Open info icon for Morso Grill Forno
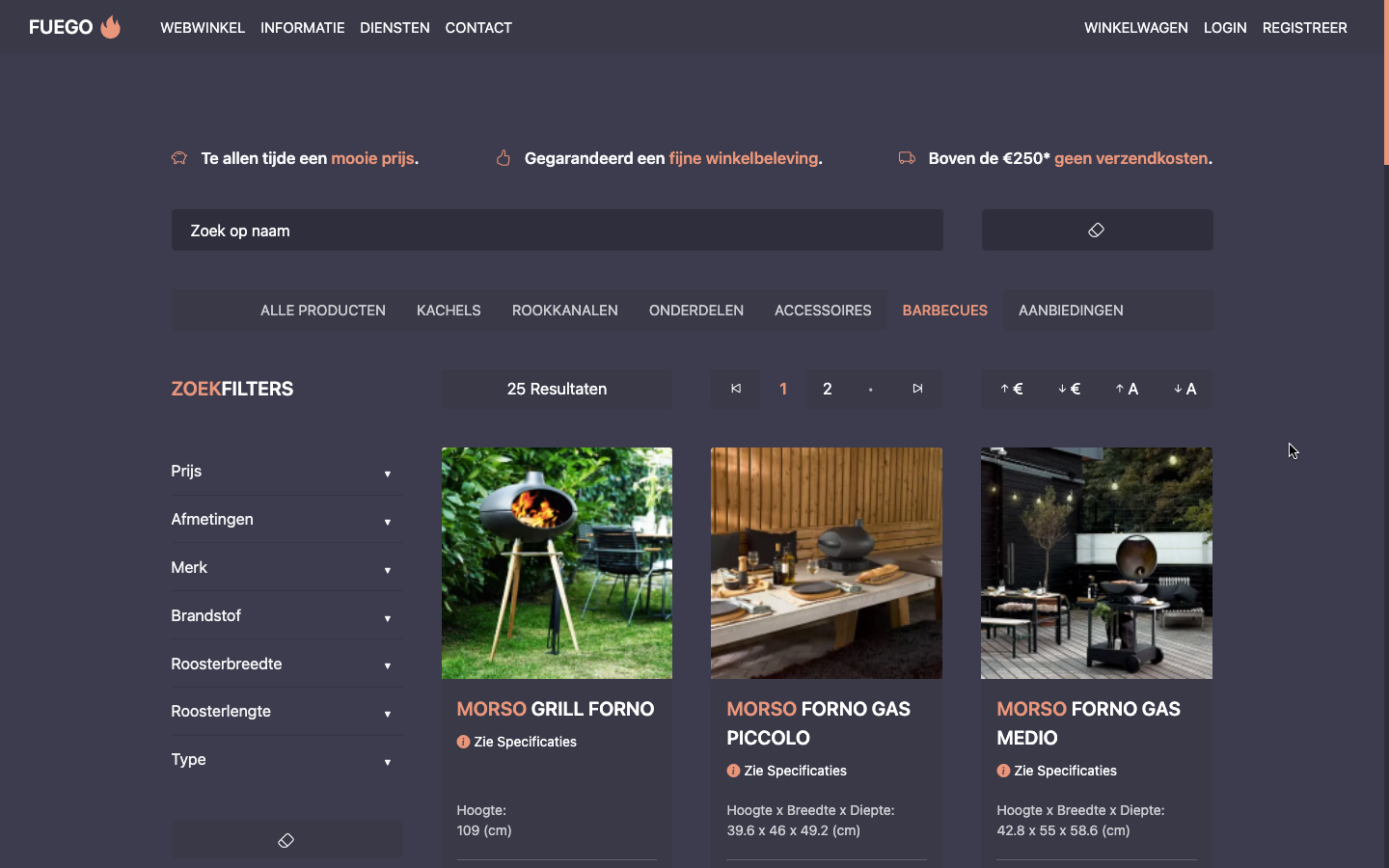 463,742
